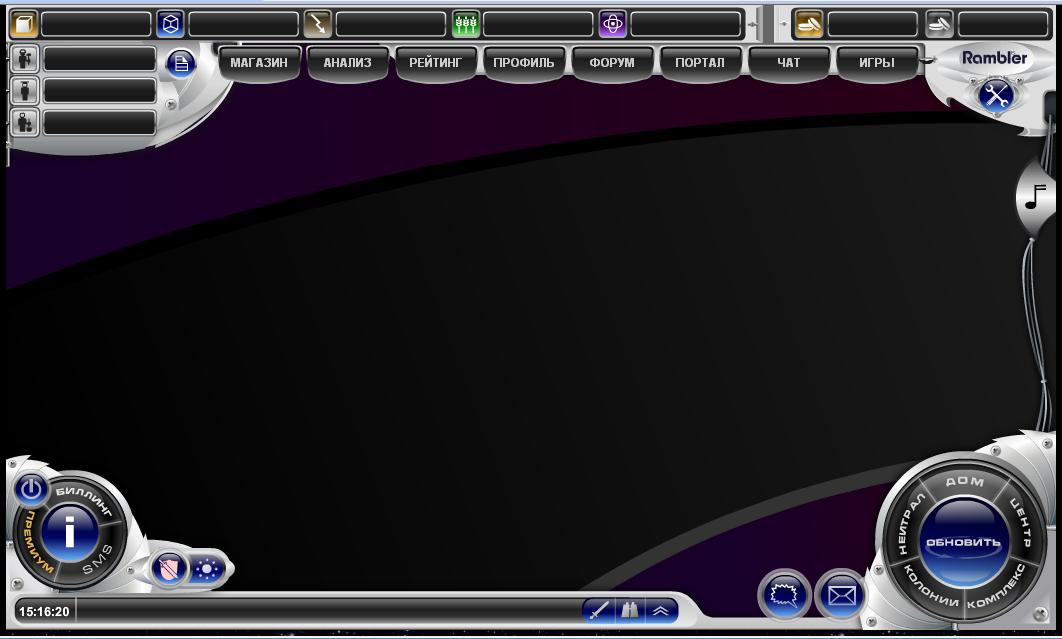The height and width of the screenshot is (639, 1062).
Task: Click the shield icon
Action: click(x=169, y=569)
